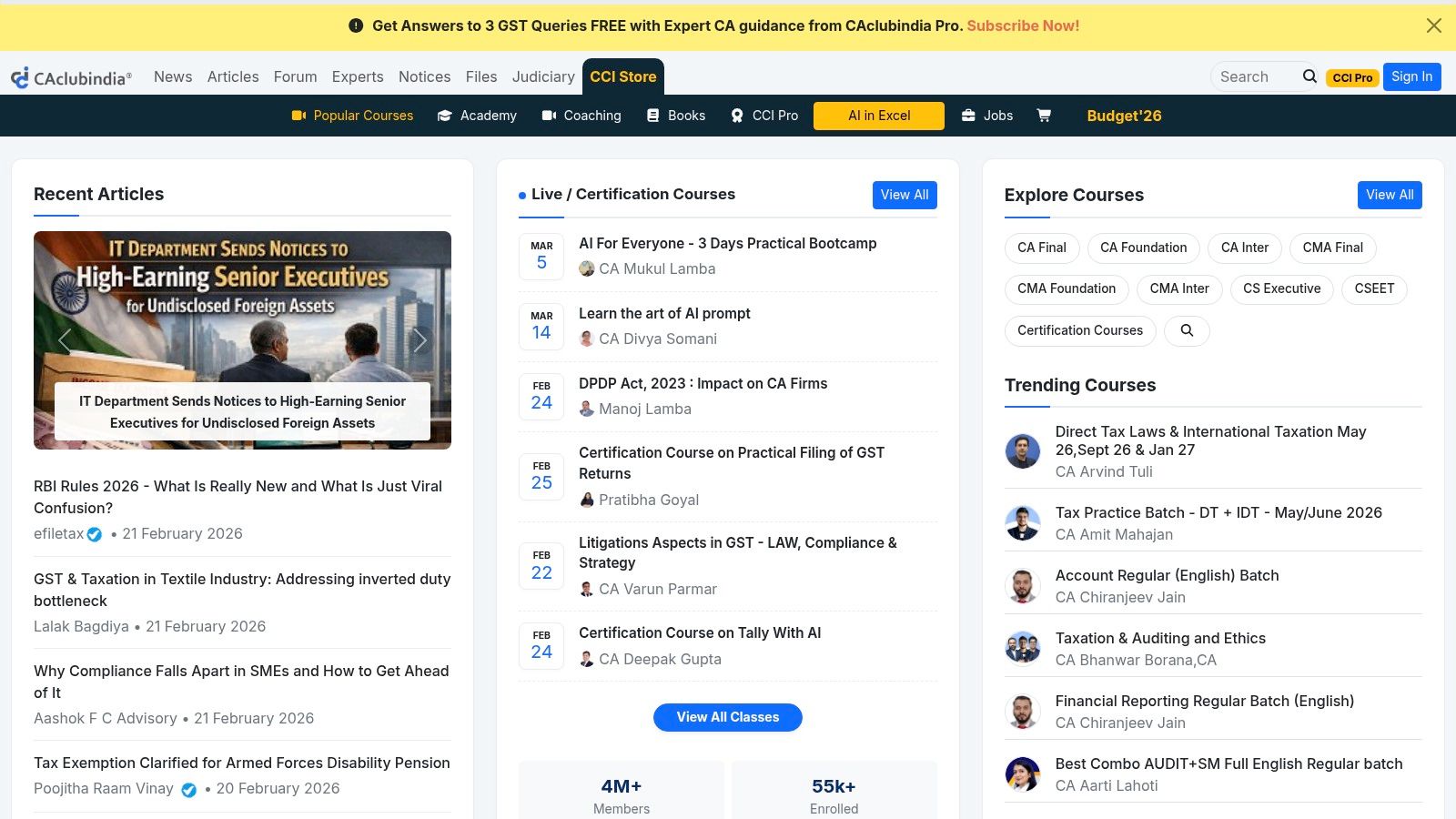Close the yellow GST promo banner
1456x819 pixels.
tap(1434, 25)
